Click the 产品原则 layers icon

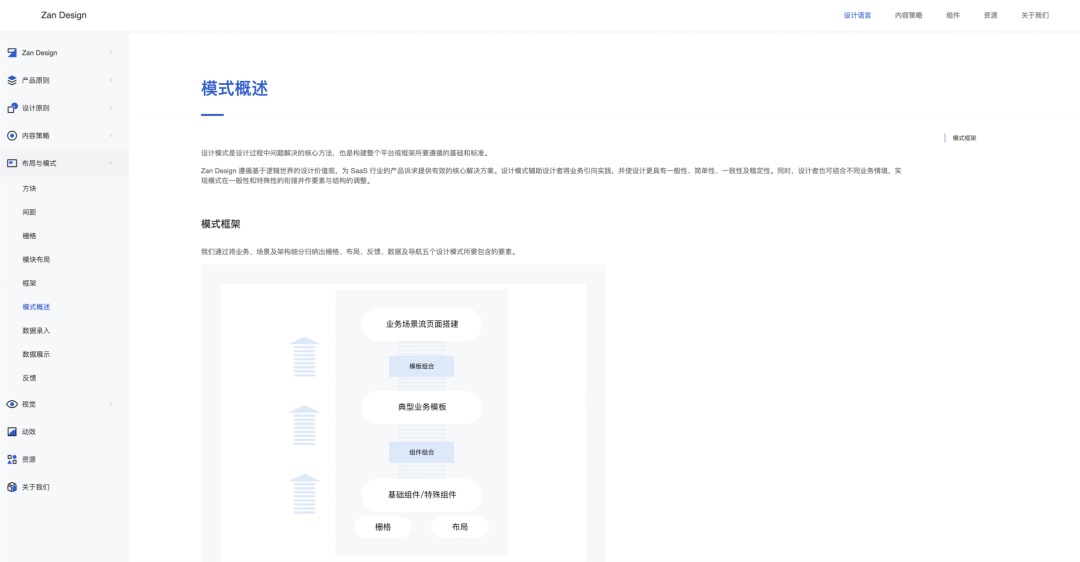[12, 80]
